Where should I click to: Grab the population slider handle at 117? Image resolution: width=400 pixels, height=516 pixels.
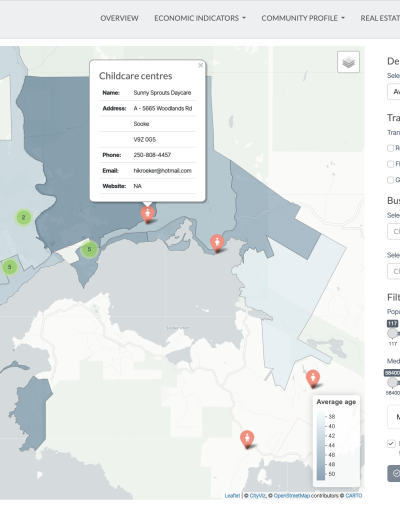(392, 333)
